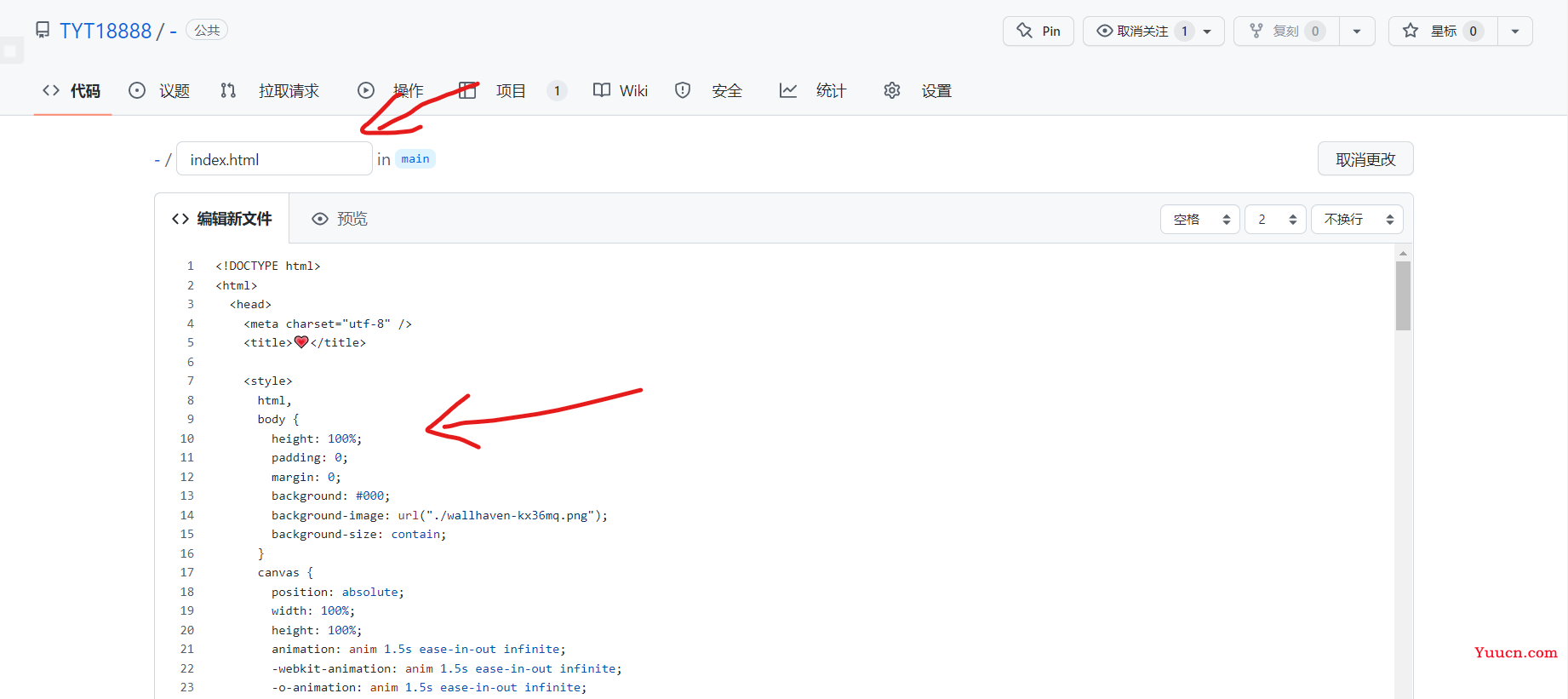
Task: Open the 代码 code tab
Action: (x=72, y=90)
